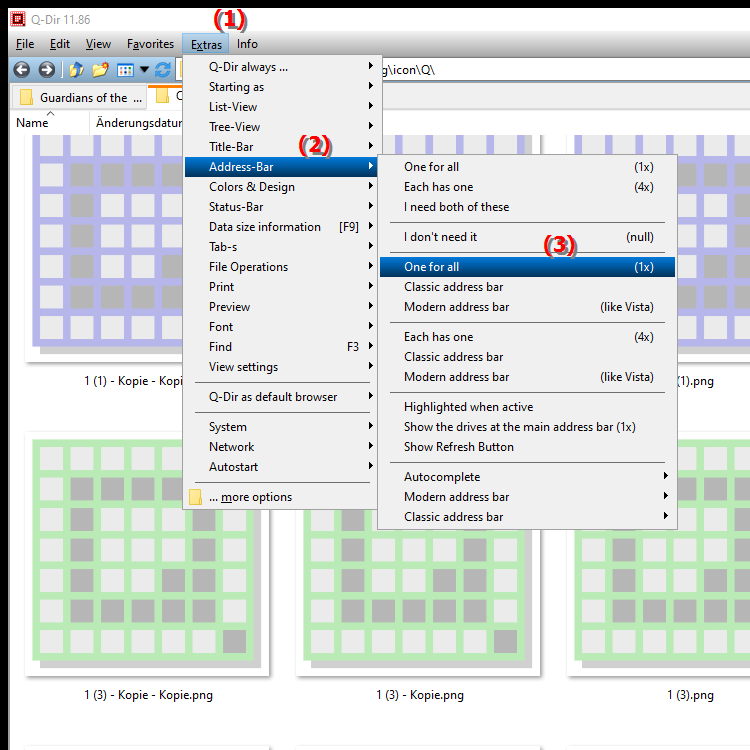750x750 pixels.
Task: Click the blue Refresh icon
Action: tap(163, 70)
